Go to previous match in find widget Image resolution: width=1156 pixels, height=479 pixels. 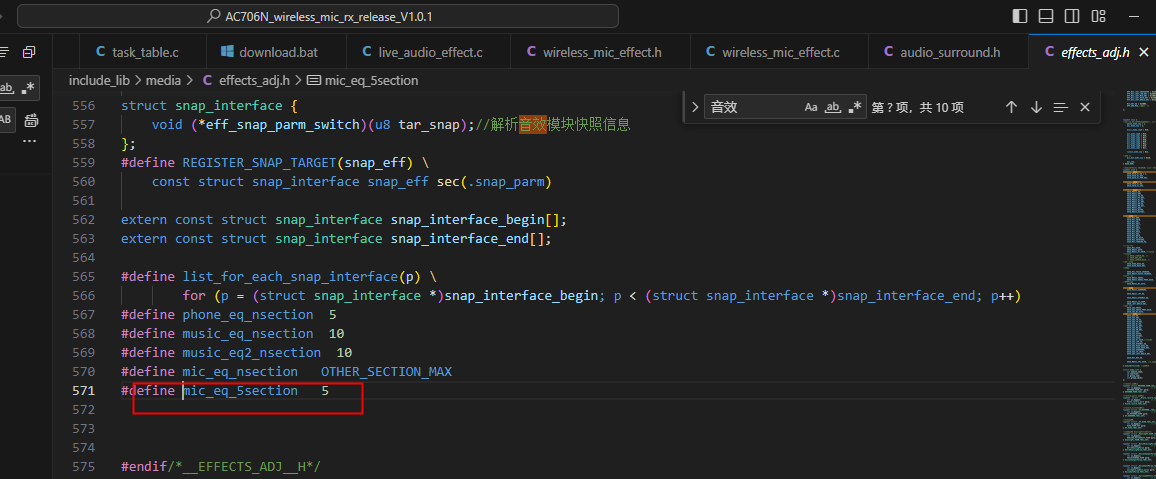1012,107
